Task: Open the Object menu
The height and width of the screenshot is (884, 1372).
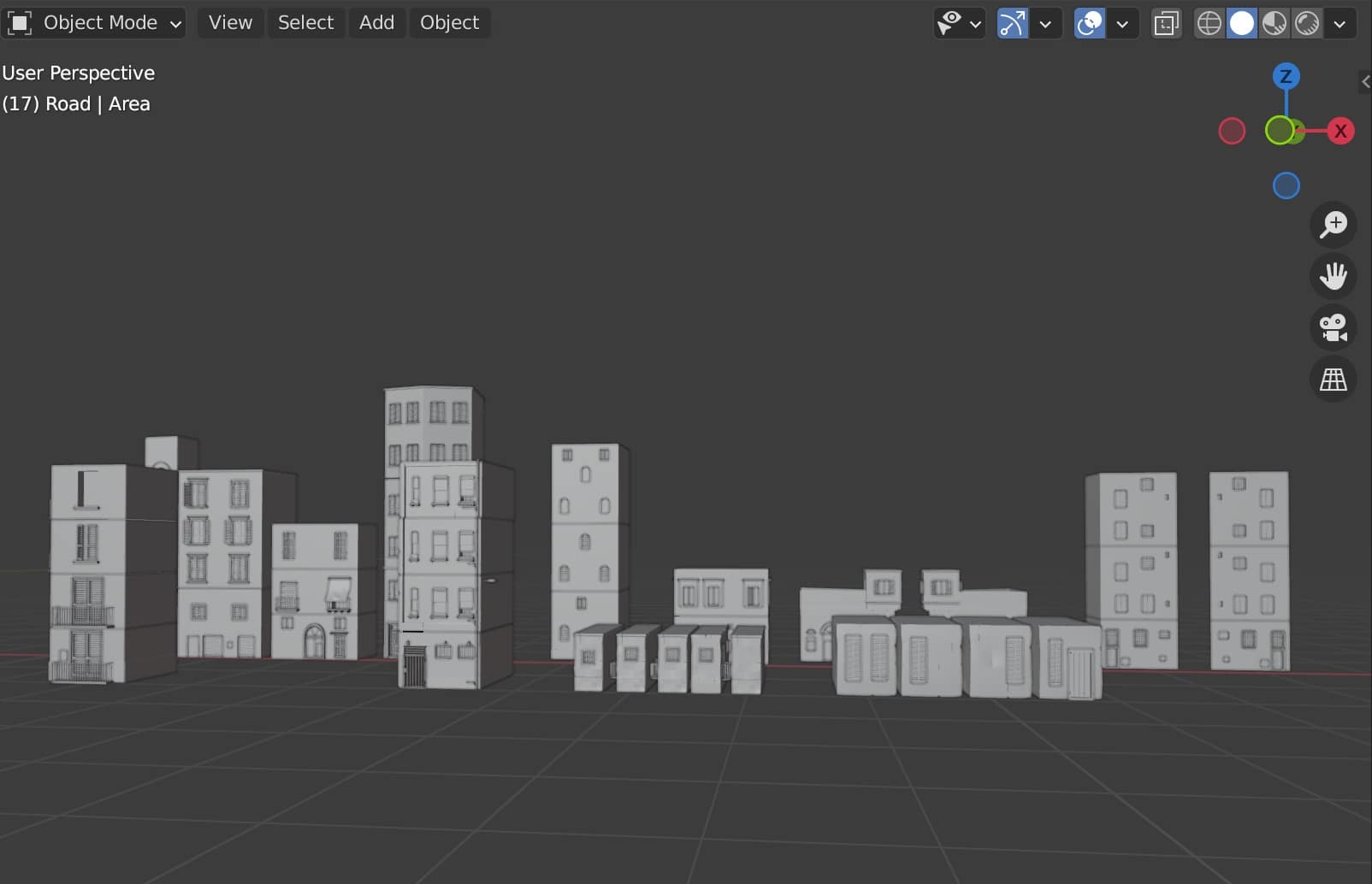Action: (449, 22)
